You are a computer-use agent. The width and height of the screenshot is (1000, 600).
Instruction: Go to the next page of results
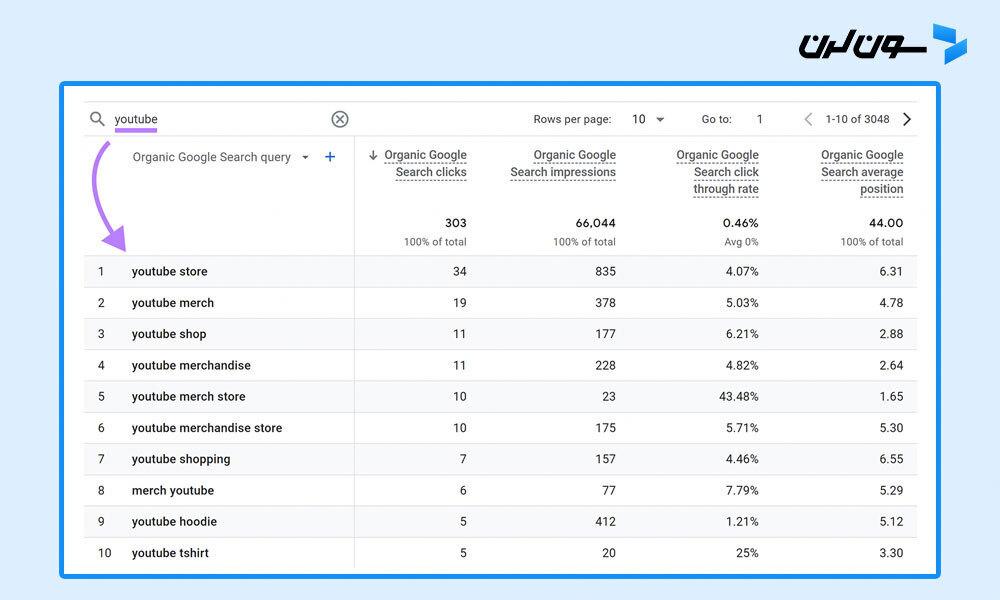click(907, 119)
